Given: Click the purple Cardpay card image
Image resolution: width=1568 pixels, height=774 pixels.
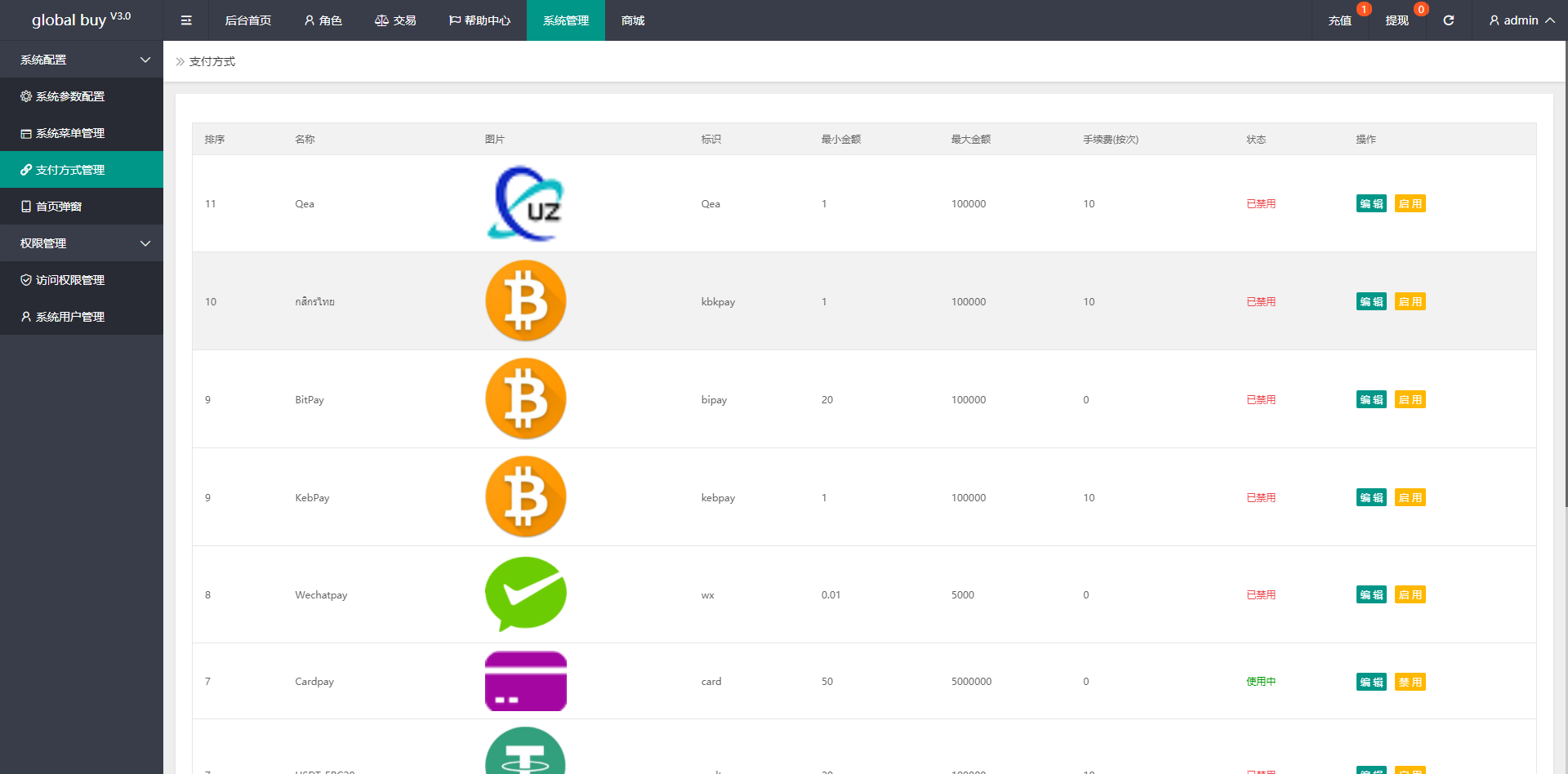Looking at the screenshot, I should 526,681.
